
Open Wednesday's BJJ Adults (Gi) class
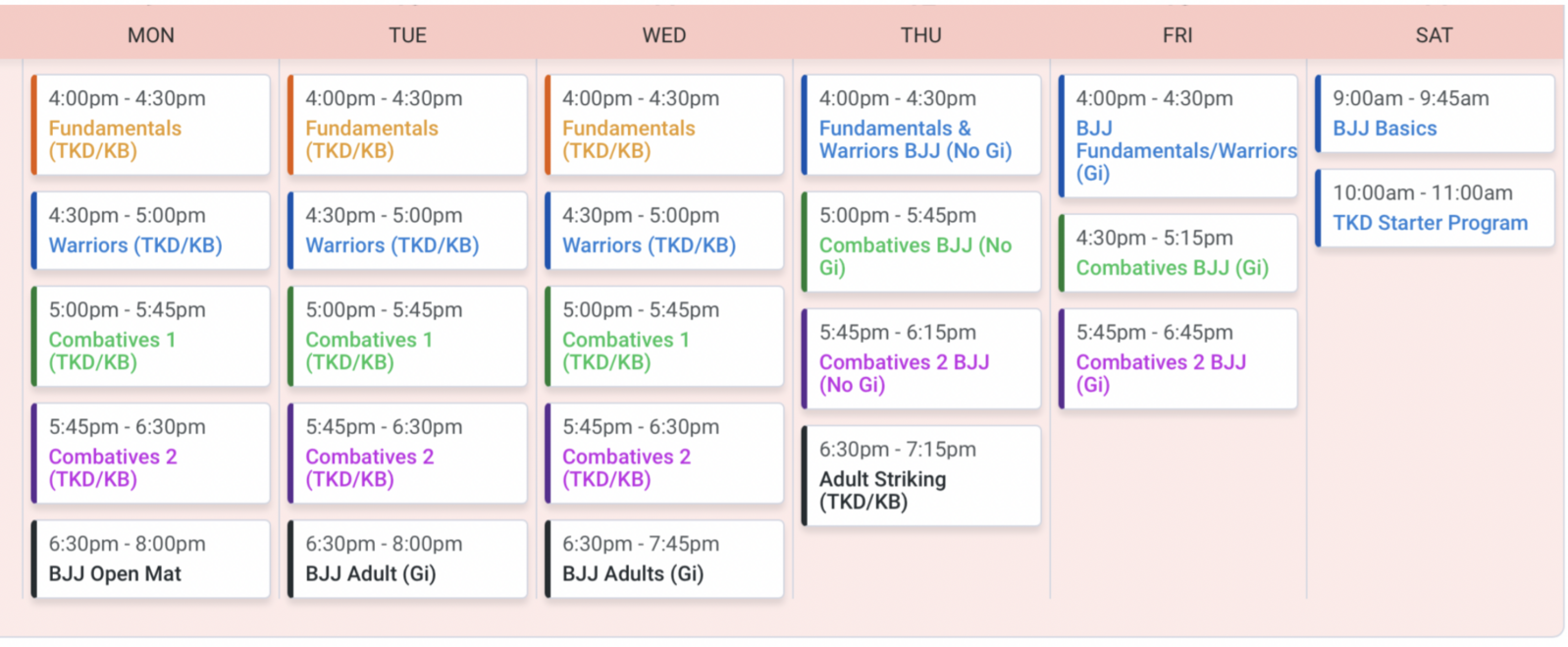click(664, 559)
